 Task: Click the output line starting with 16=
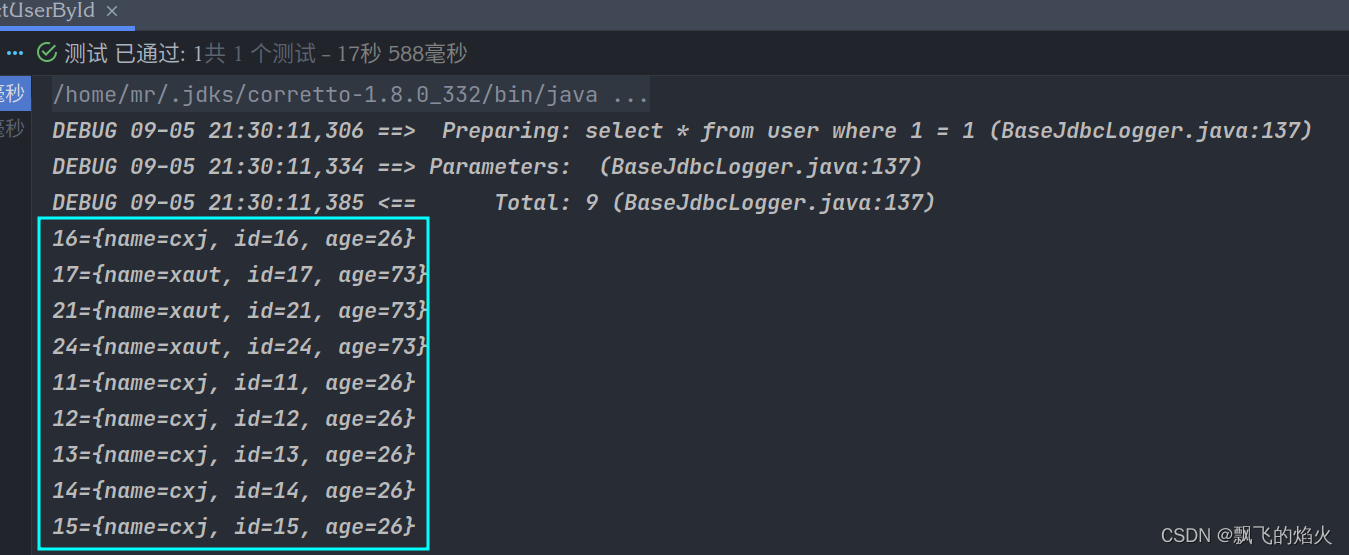coord(233,239)
